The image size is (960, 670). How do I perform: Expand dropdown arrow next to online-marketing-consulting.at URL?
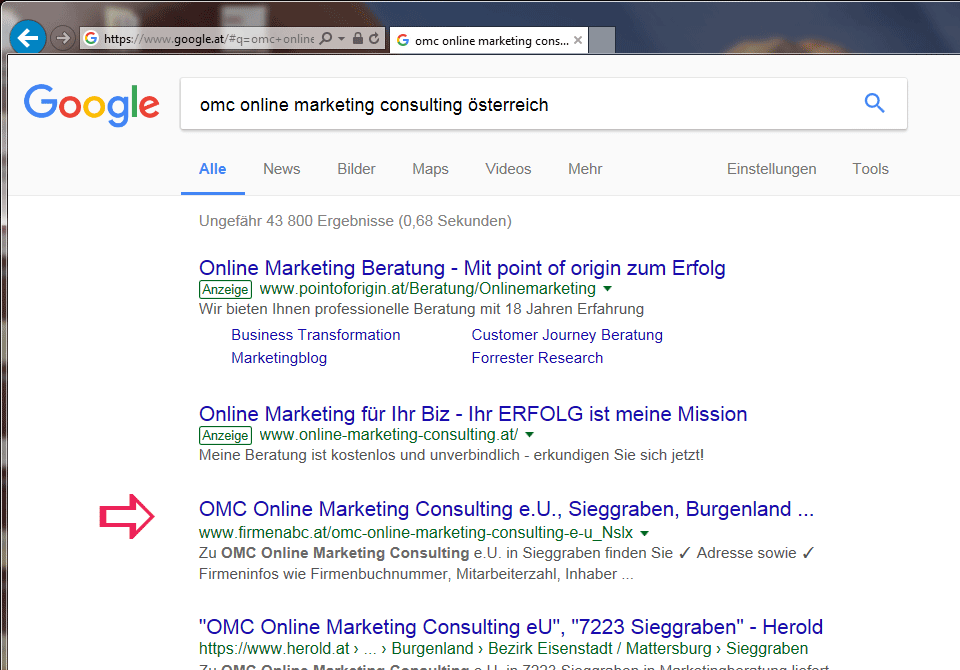coord(530,435)
